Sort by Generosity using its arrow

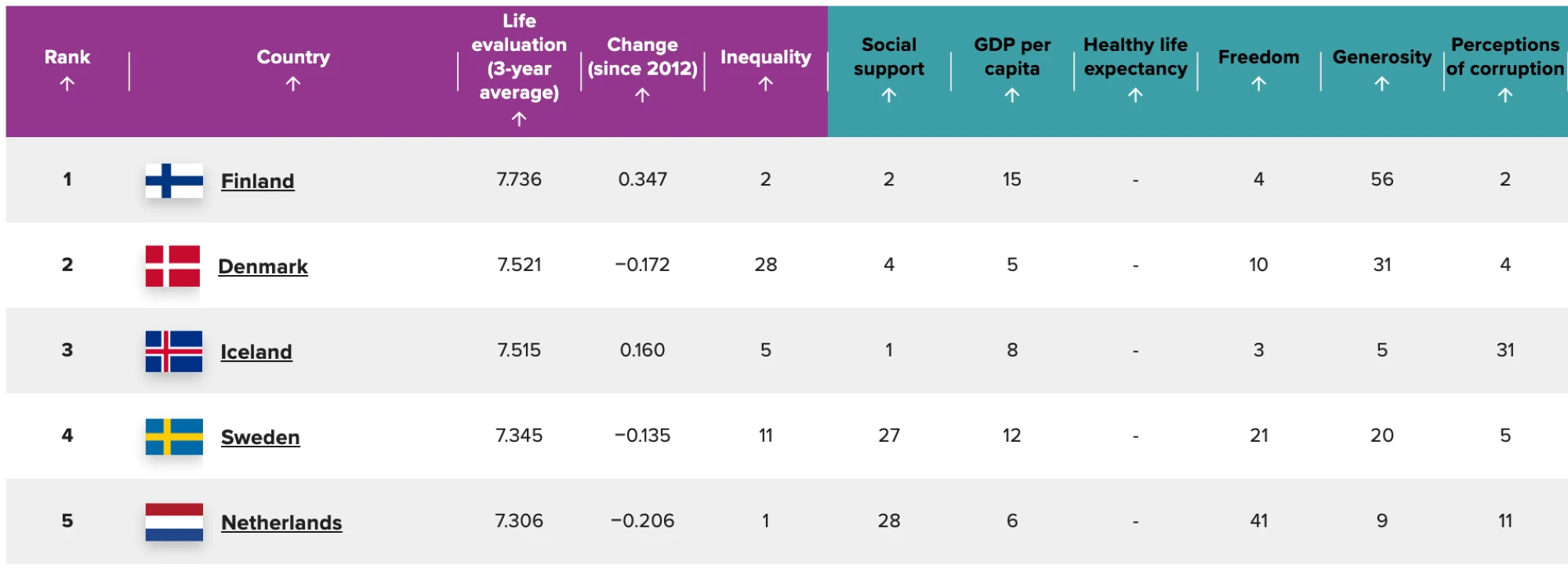click(x=1381, y=84)
